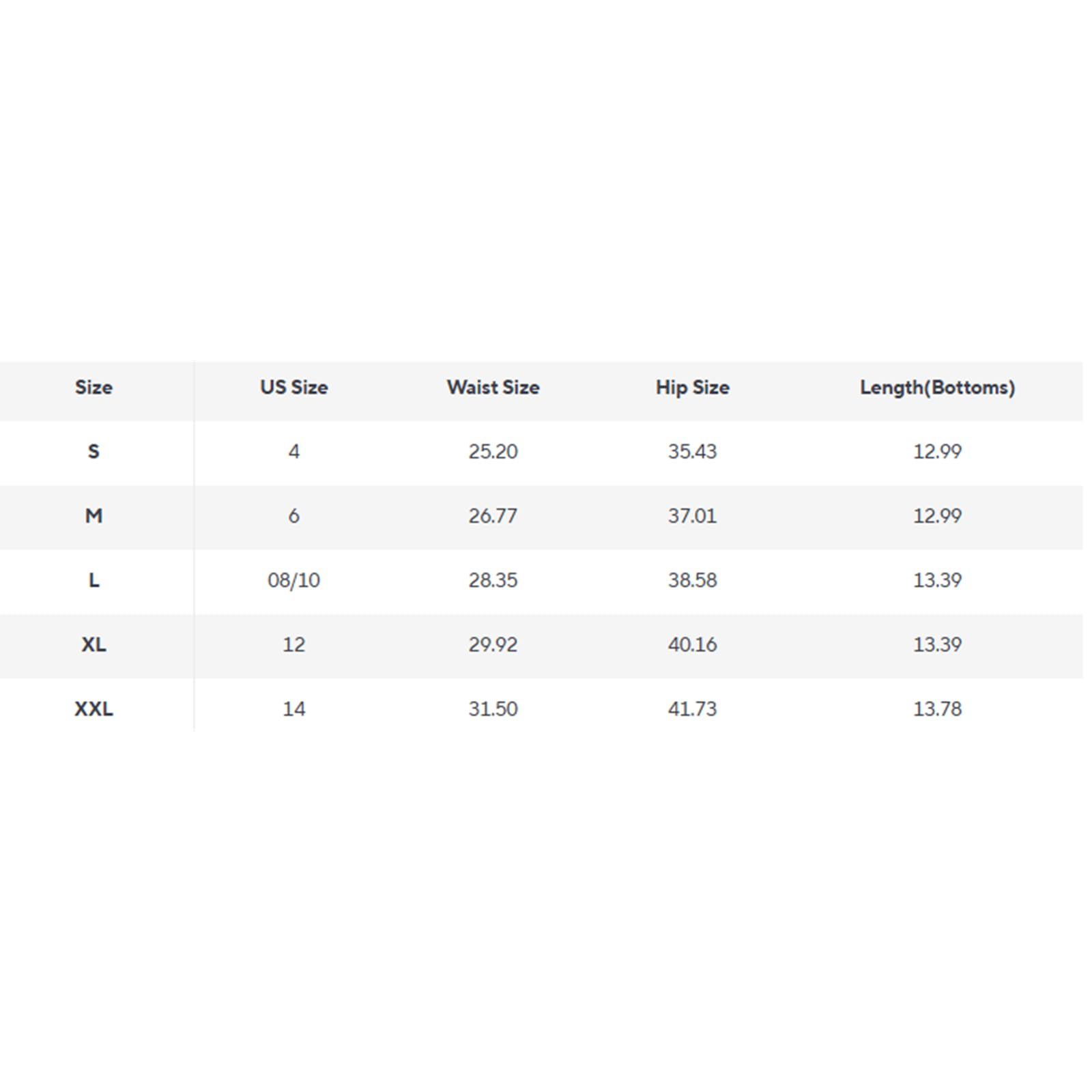Click the Waist Size column header
Viewport: 1092px width, 1092px height.
(x=493, y=388)
